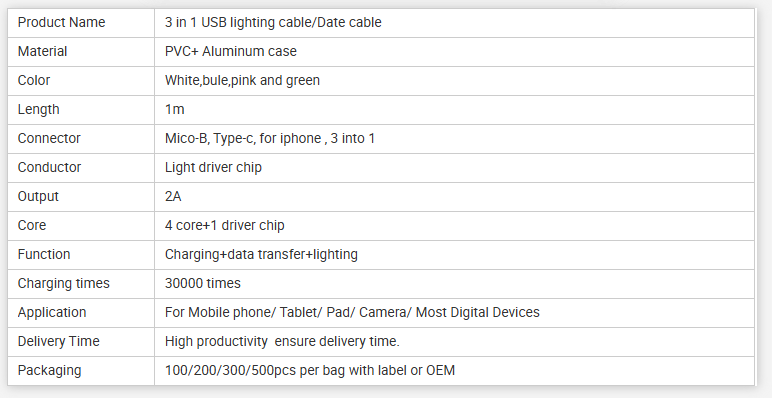Click the Application row label
772x398 pixels.
click(52, 312)
